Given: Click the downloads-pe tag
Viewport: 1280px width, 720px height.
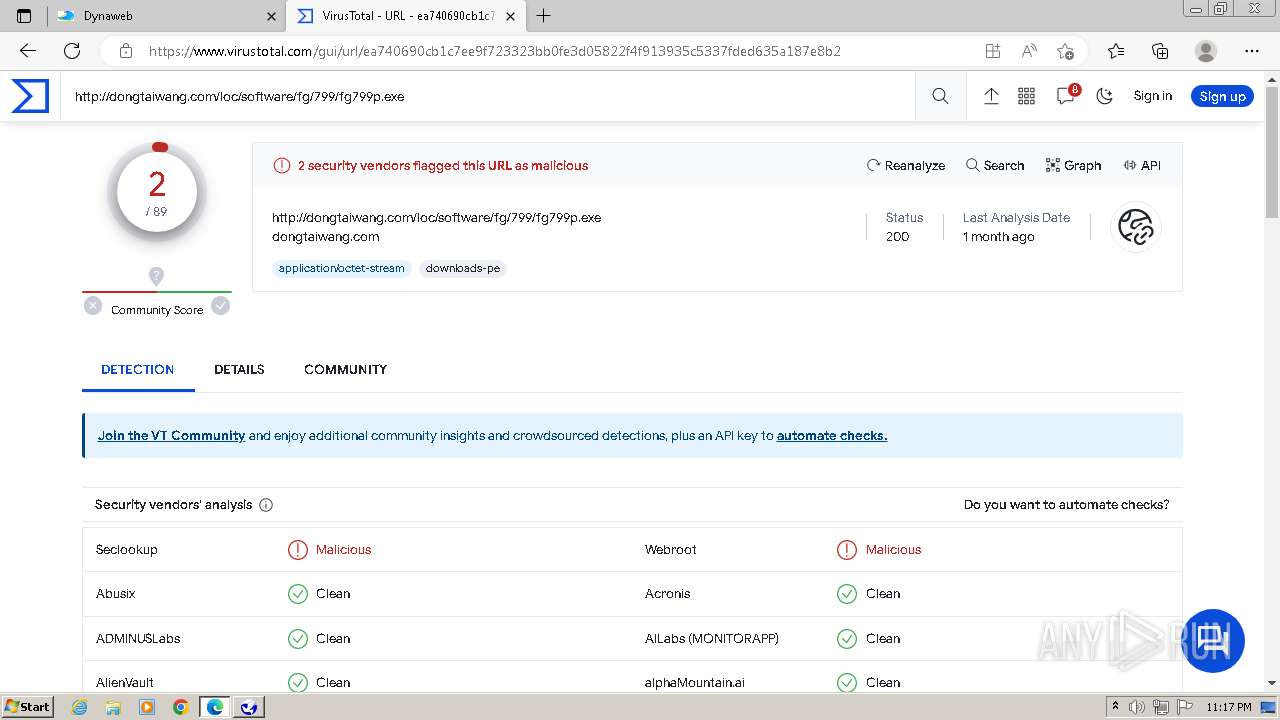Looking at the screenshot, I should point(463,268).
